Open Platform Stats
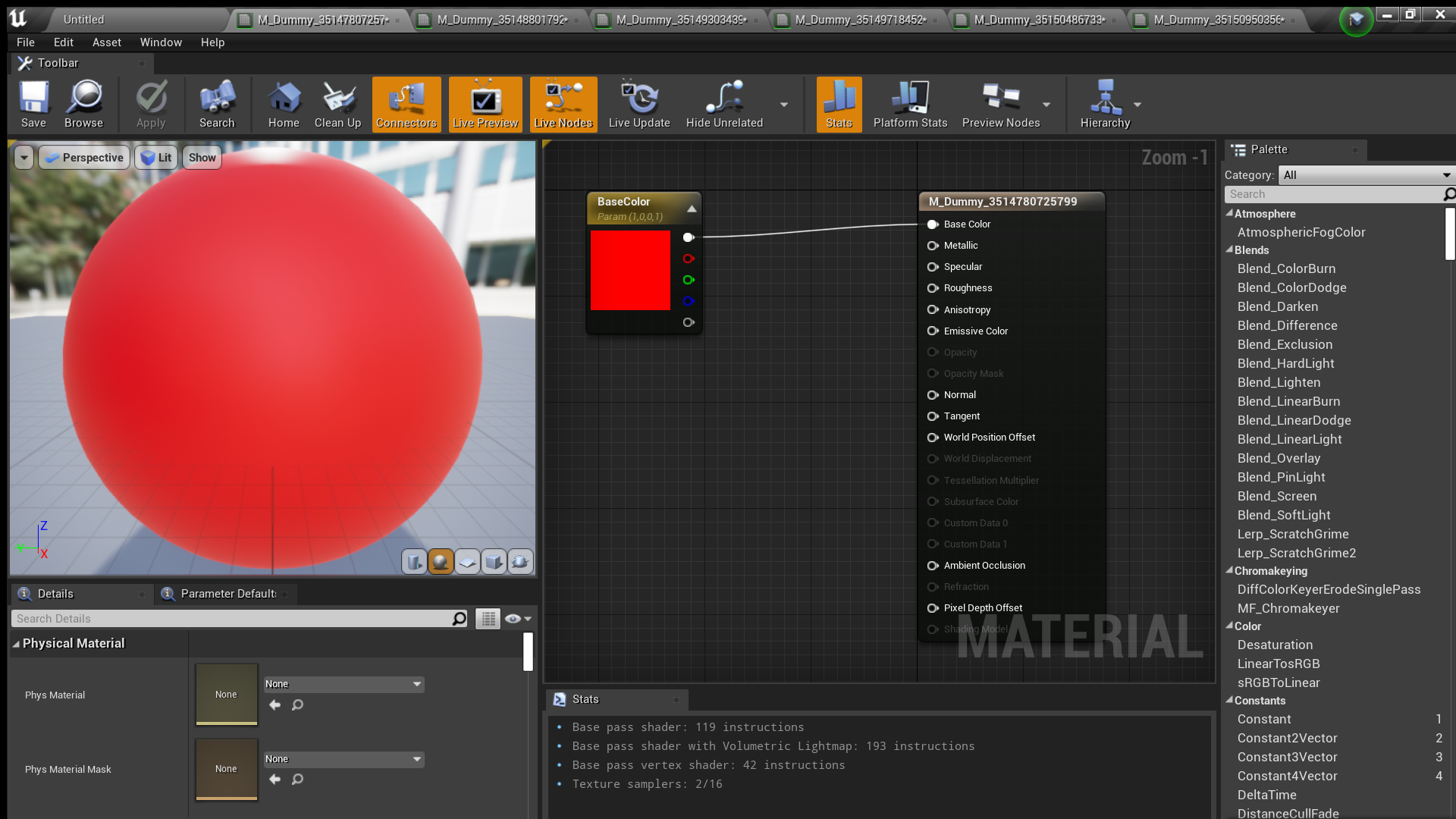The image size is (1456, 819). [910, 104]
